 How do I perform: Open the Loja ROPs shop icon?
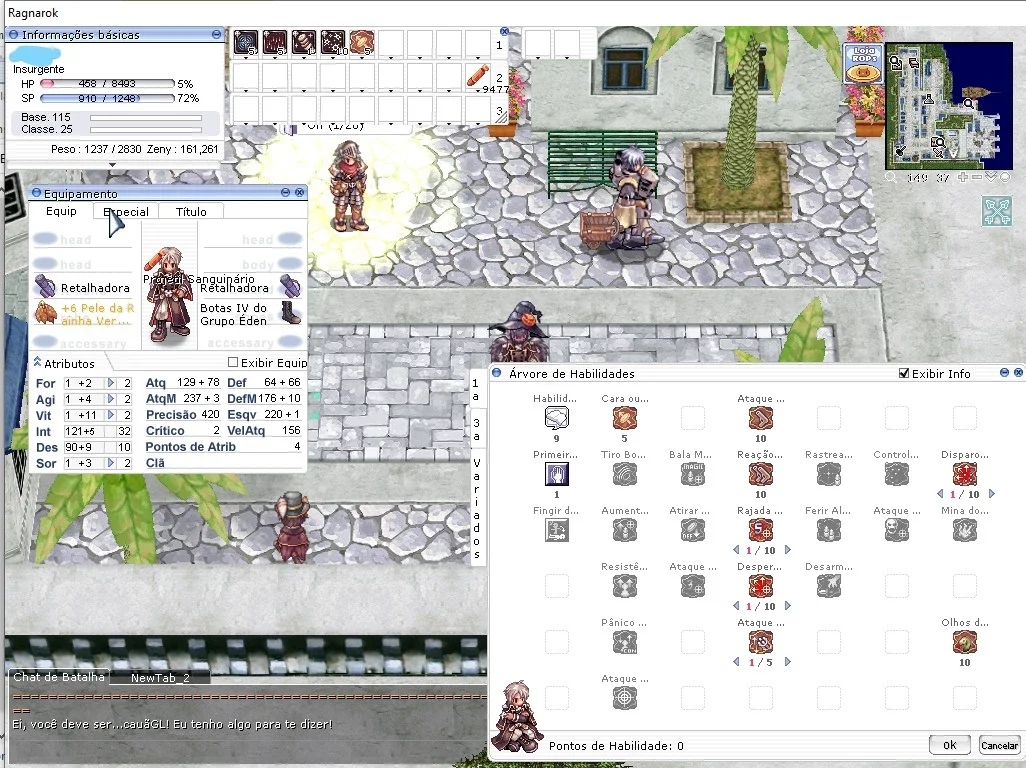pos(863,63)
